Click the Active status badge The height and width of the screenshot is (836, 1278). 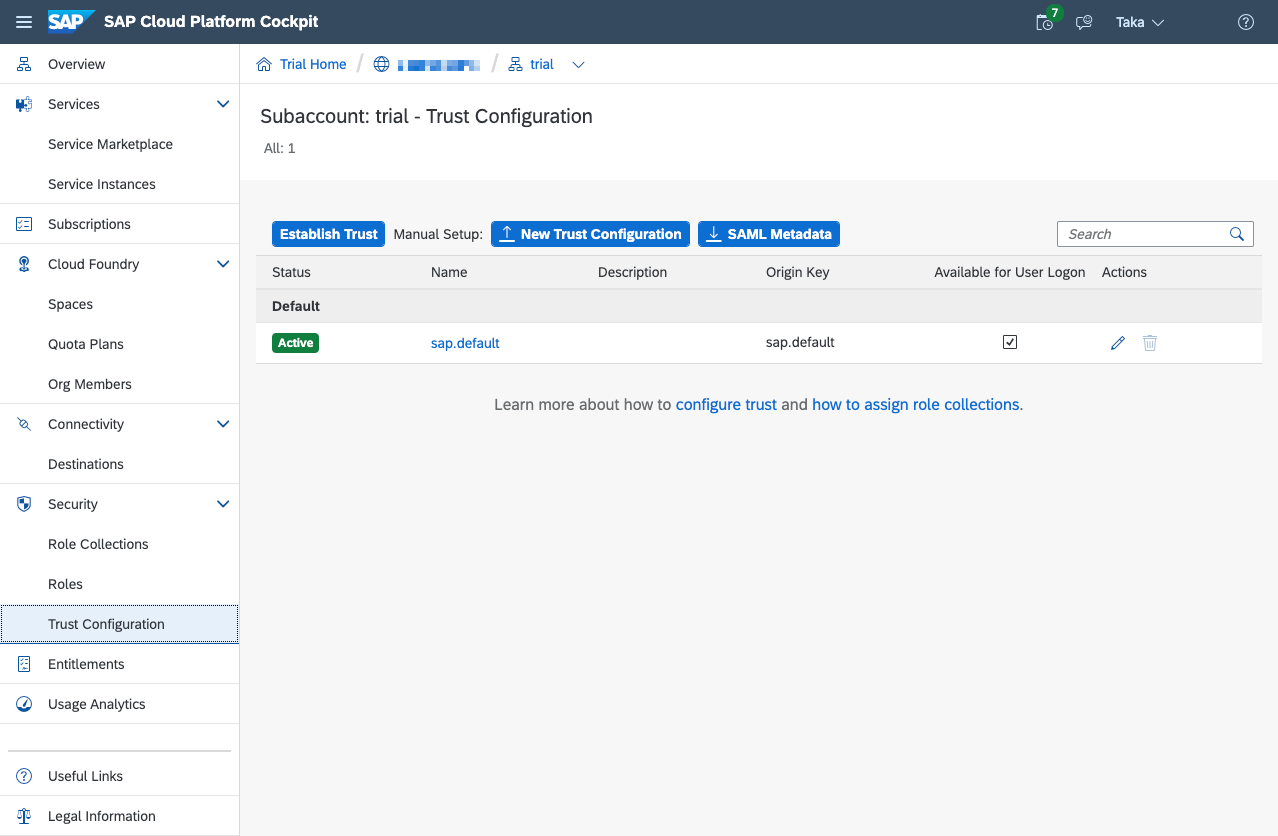pos(296,343)
